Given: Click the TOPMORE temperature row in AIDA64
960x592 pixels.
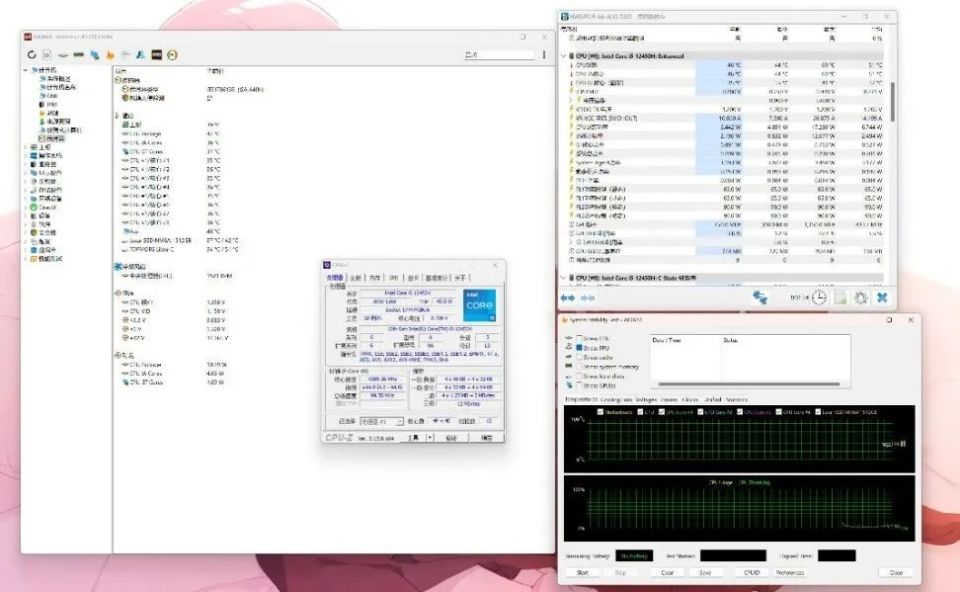Looking at the screenshot, I should [181, 250].
